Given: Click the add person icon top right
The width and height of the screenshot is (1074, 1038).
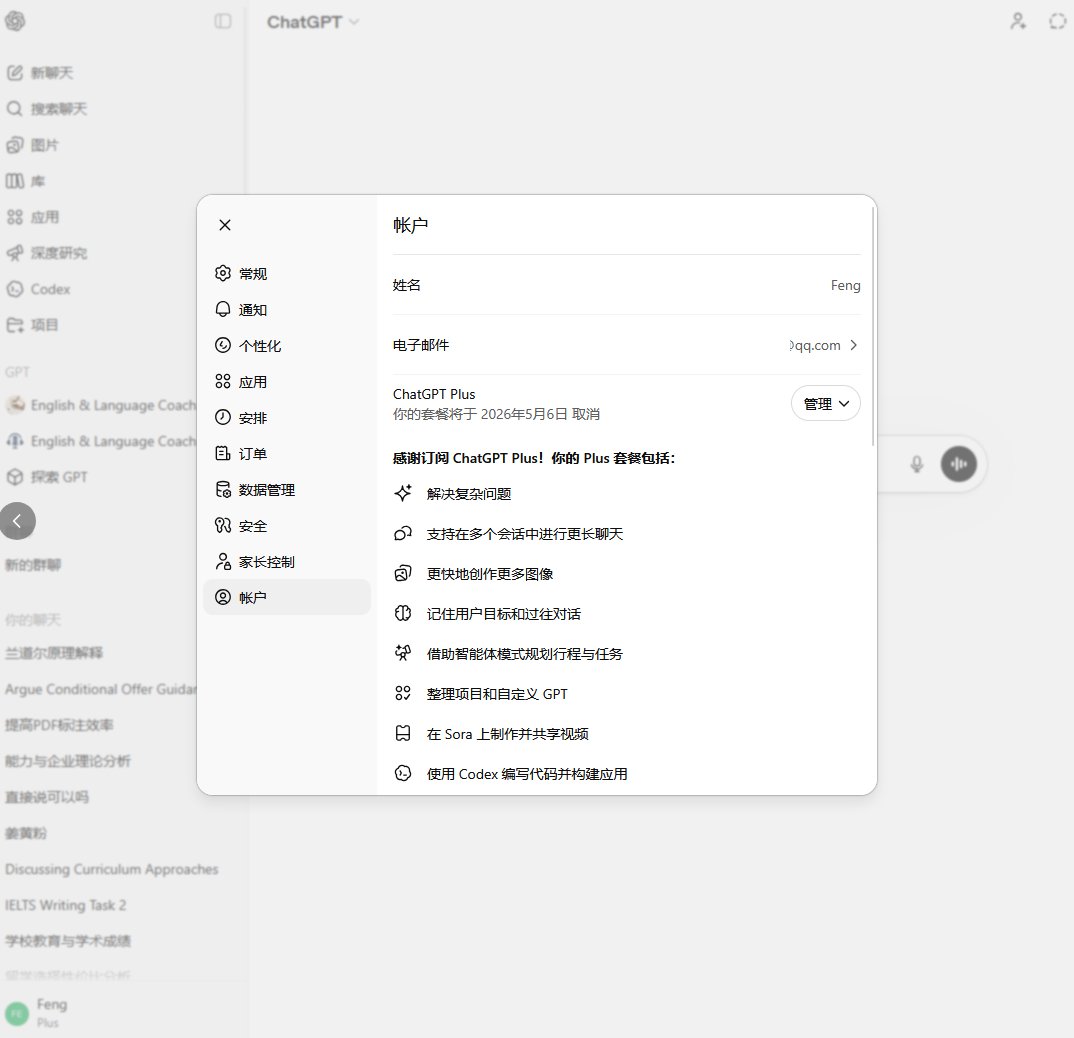Looking at the screenshot, I should (x=1018, y=21).
